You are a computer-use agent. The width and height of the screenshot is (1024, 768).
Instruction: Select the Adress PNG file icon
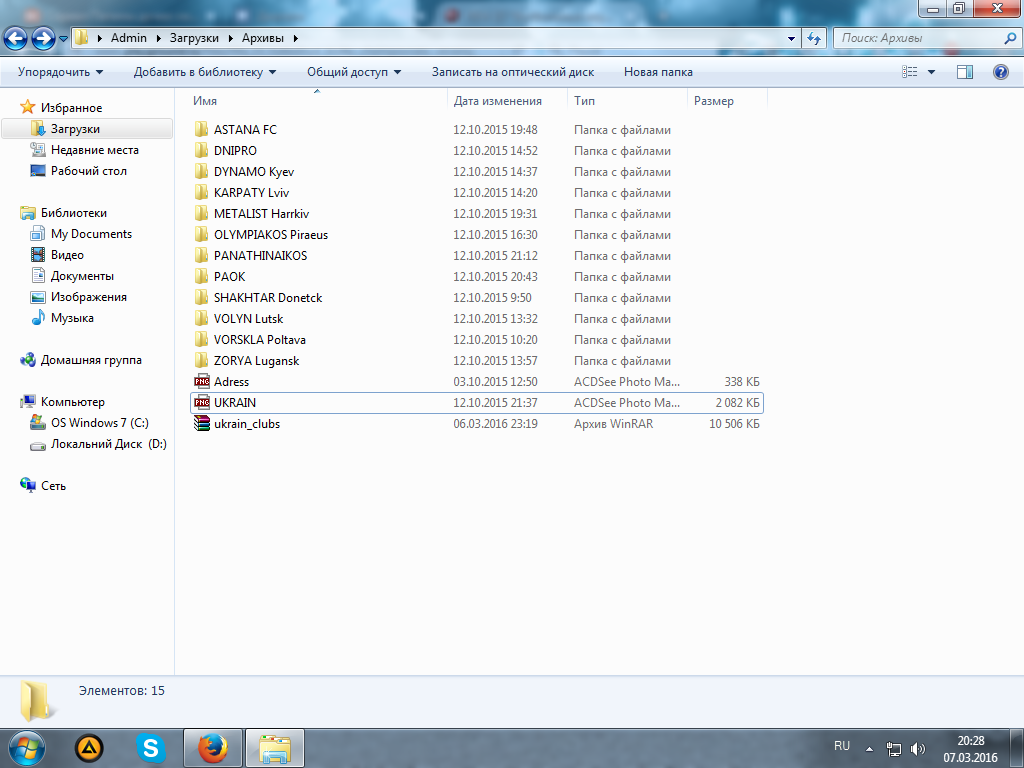click(x=202, y=381)
